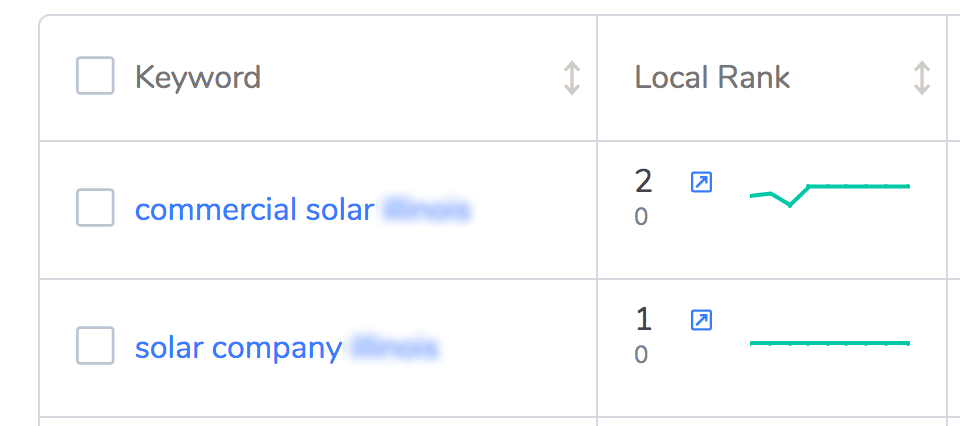Check the box for solar company row

click(x=95, y=345)
